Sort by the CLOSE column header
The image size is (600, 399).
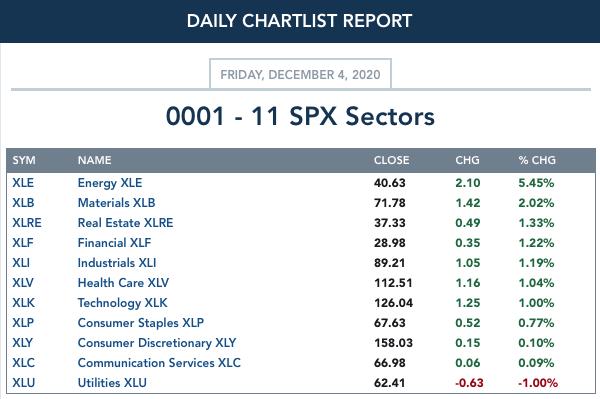pyautogui.click(x=391, y=160)
